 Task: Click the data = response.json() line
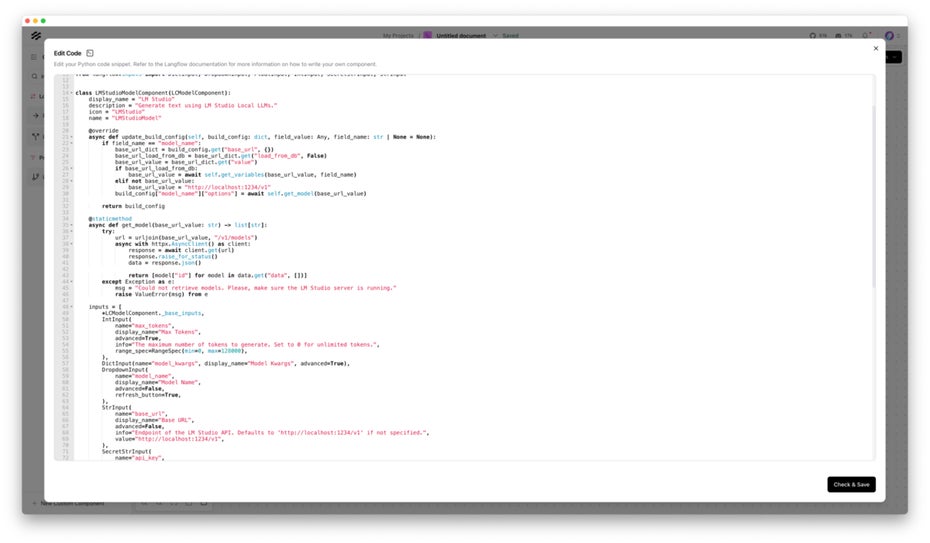(x=165, y=263)
